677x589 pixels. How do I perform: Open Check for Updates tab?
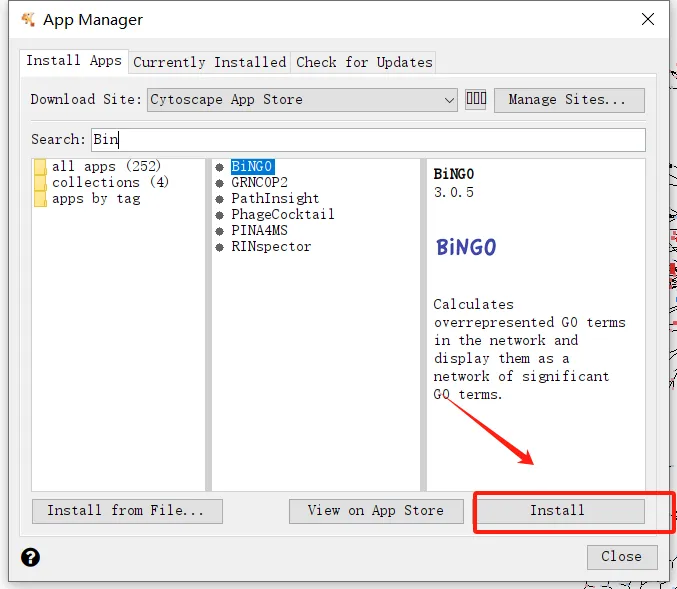(x=364, y=63)
